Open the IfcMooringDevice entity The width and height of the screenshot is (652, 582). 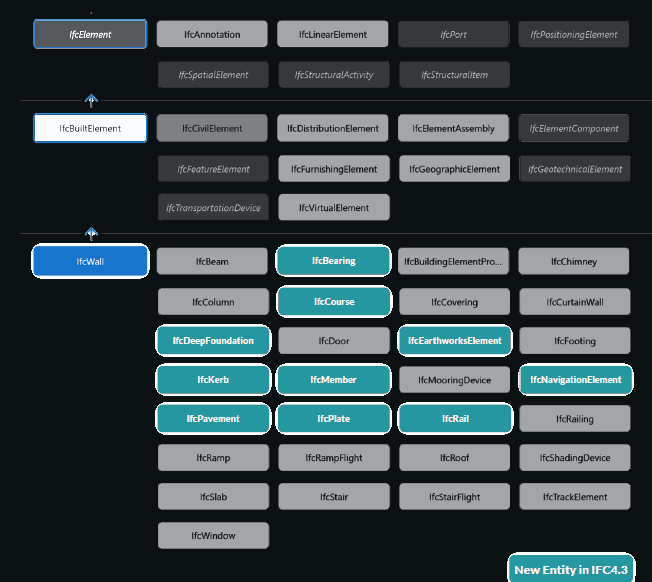click(x=454, y=380)
